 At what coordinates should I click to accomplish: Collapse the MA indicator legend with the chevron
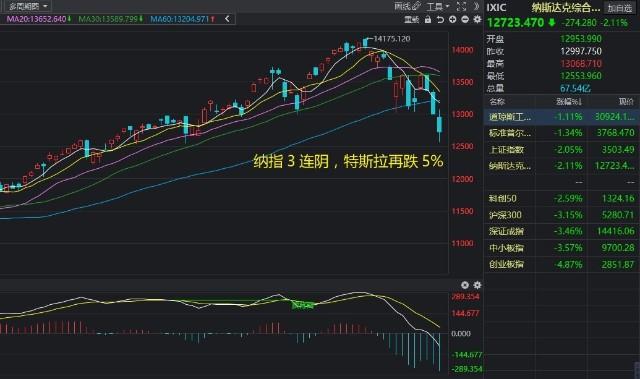click(227, 19)
